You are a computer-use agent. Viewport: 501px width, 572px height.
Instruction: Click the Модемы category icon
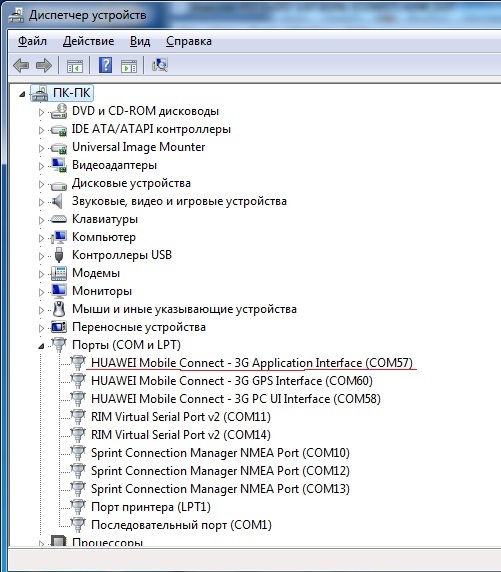pyautogui.click(x=59, y=273)
